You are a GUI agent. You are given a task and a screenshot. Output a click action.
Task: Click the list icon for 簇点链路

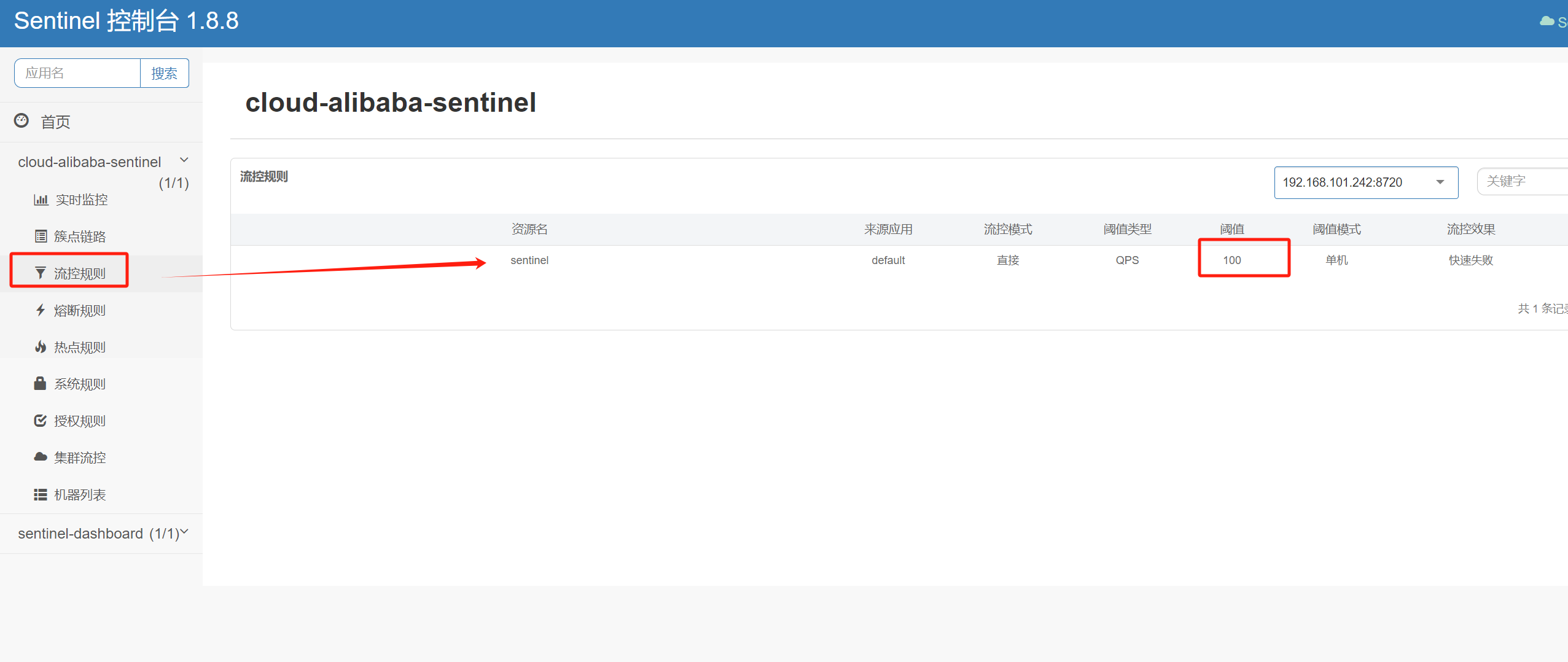click(x=41, y=236)
